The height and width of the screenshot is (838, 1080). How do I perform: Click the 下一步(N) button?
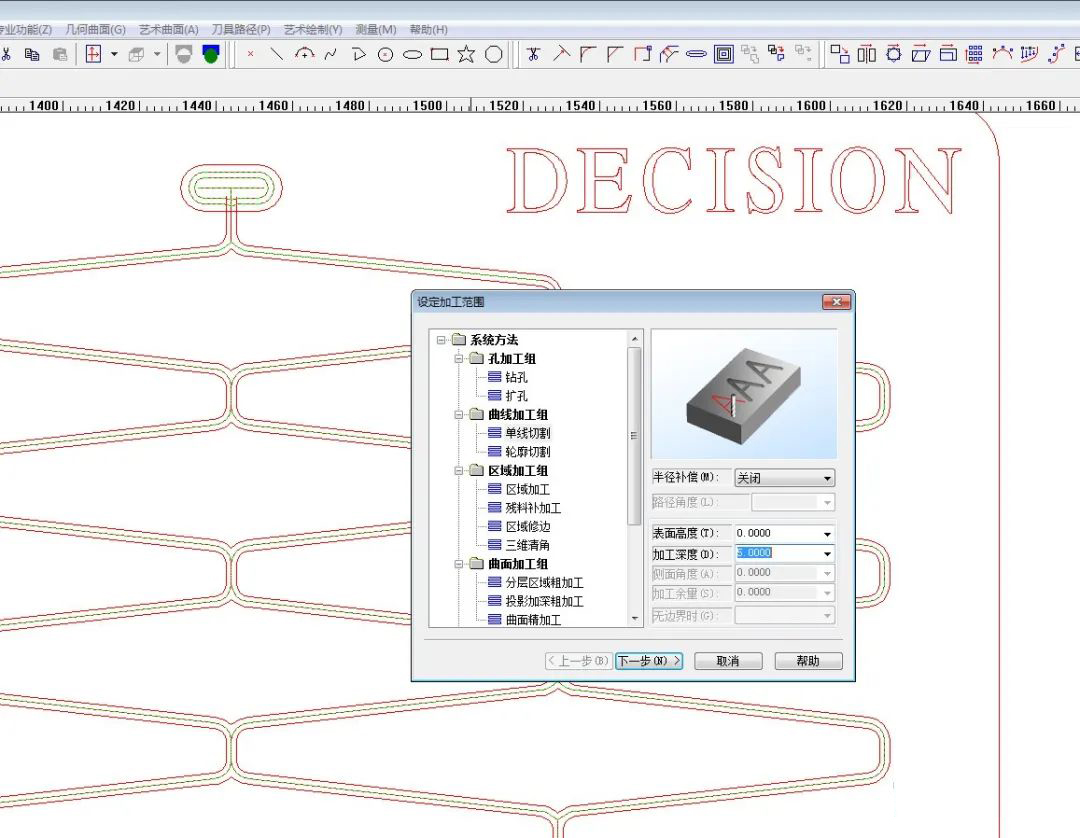tap(648, 661)
